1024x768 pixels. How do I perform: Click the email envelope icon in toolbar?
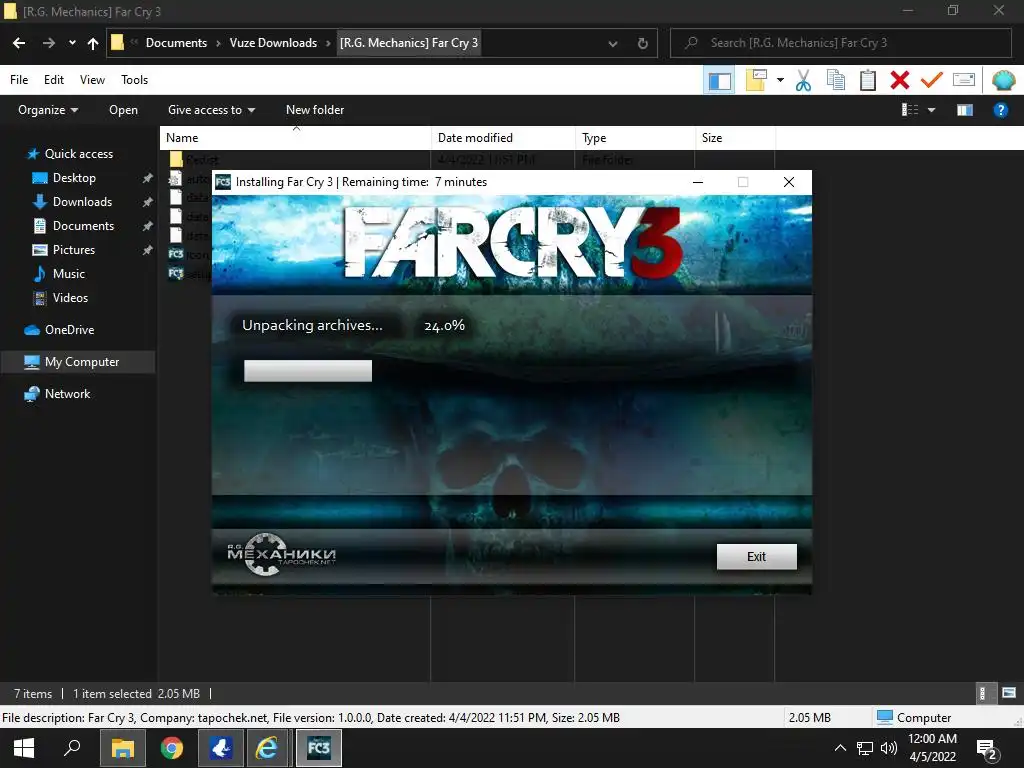coord(964,80)
